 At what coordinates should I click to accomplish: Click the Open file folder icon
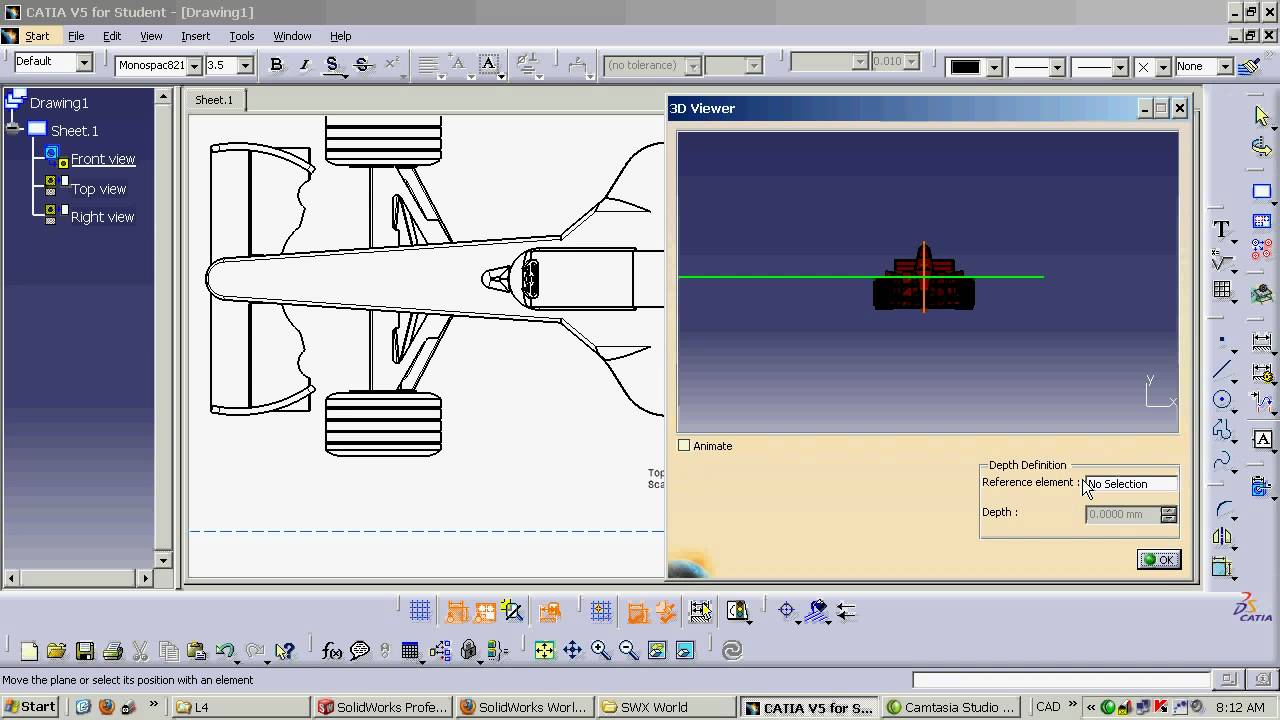57,651
